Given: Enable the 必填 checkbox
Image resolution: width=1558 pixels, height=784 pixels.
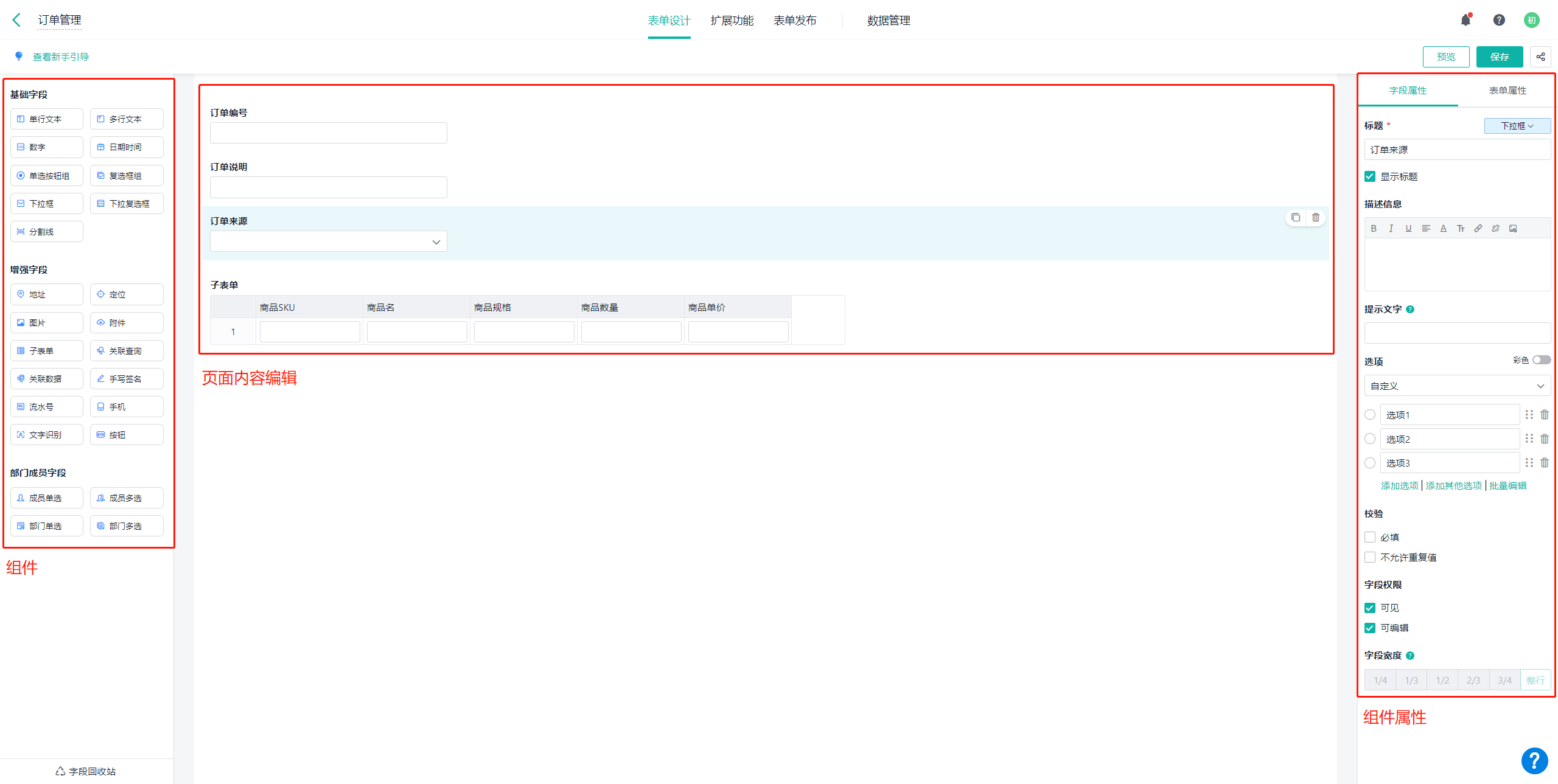Looking at the screenshot, I should [1370, 537].
